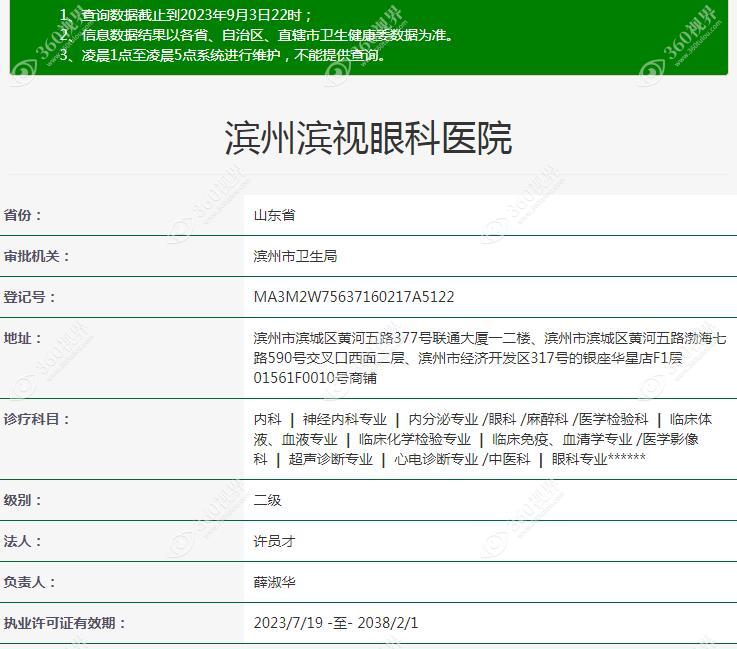Click the notice about 卫生健康委 data
The width and height of the screenshot is (737, 649).
(x=257, y=35)
